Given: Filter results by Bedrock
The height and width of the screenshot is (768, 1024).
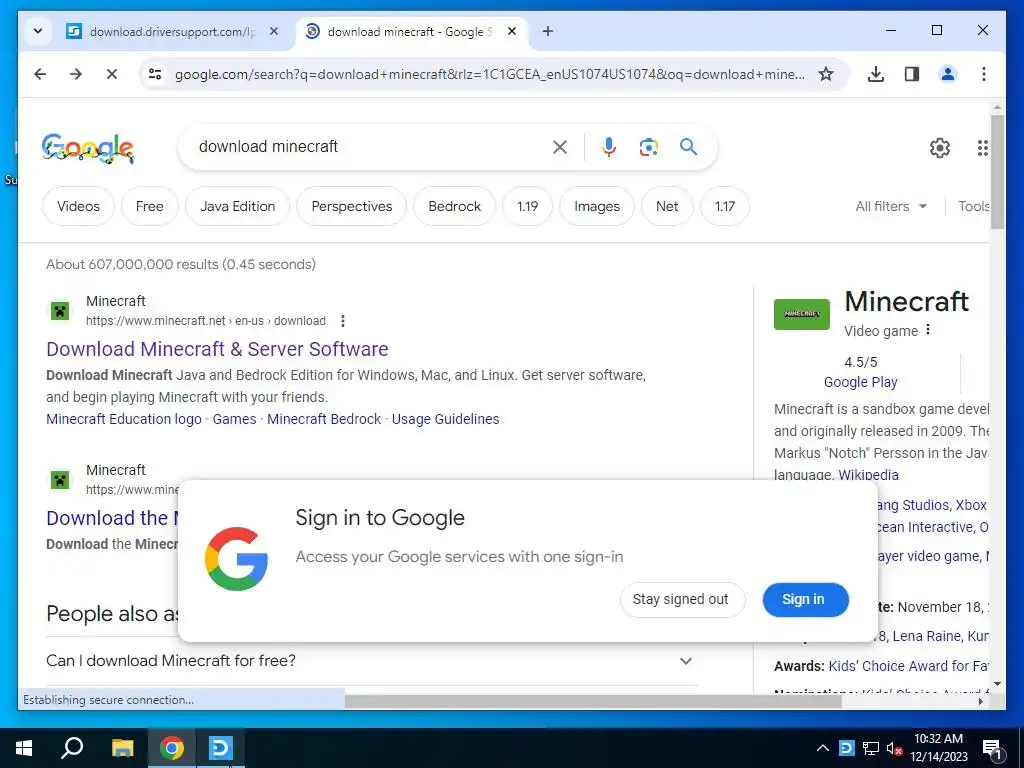Looking at the screenshot, I should coord(455,206).
